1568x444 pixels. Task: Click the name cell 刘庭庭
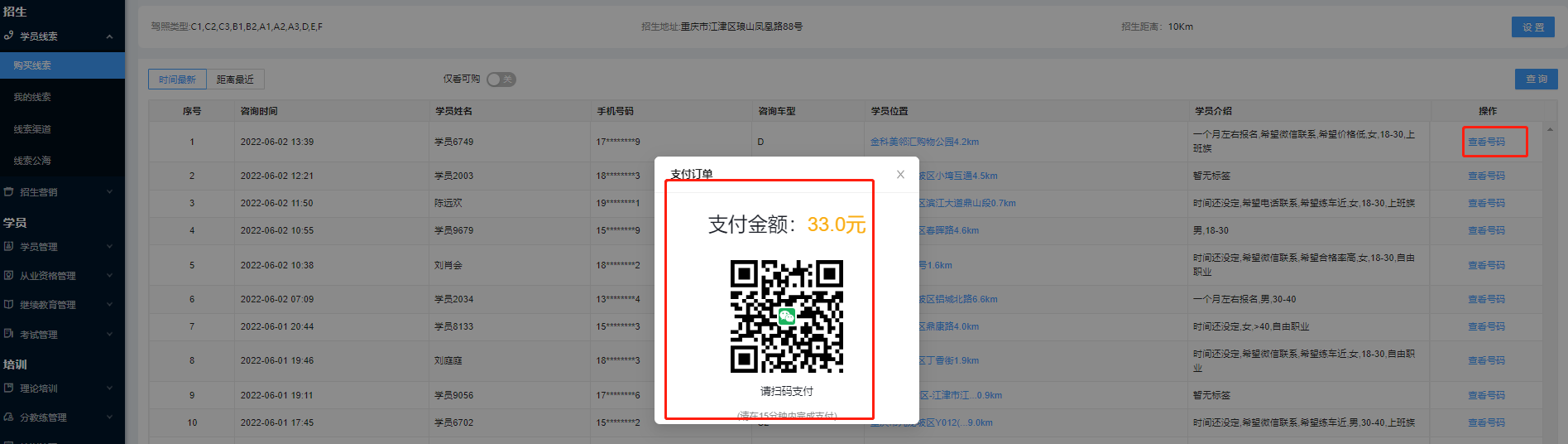pyautogui.click(x=448, y=360)
